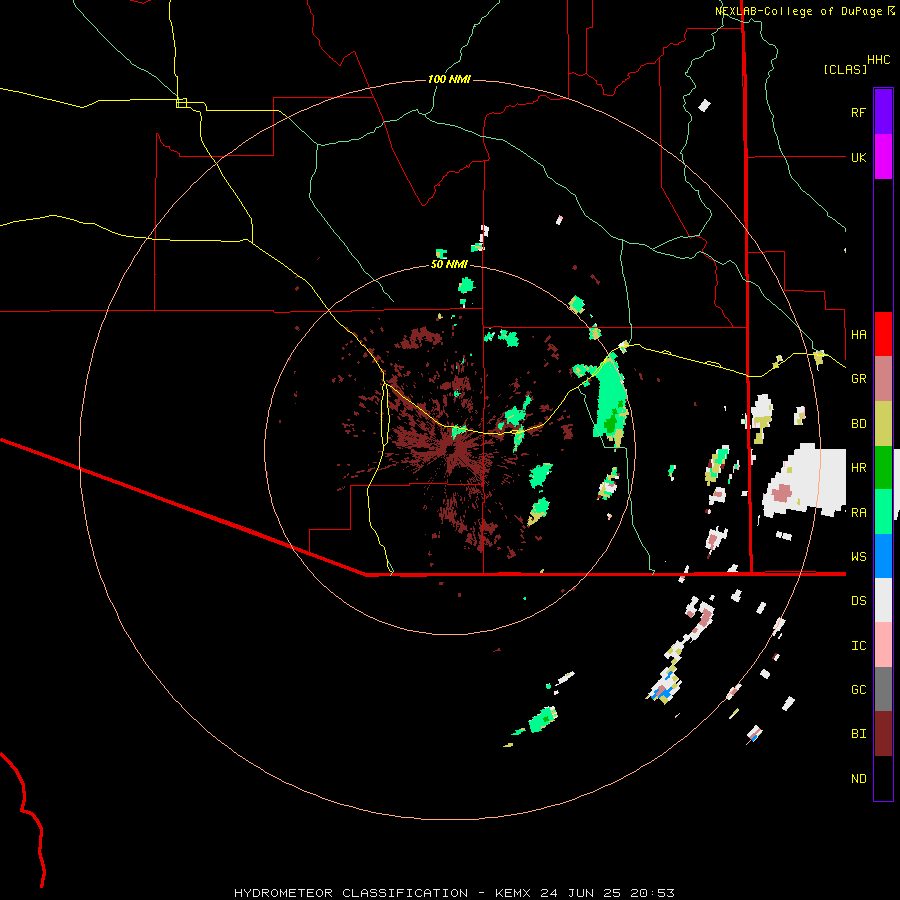Click the HR legend label
The width and height of the screenshot is (900, 900).
858,468
